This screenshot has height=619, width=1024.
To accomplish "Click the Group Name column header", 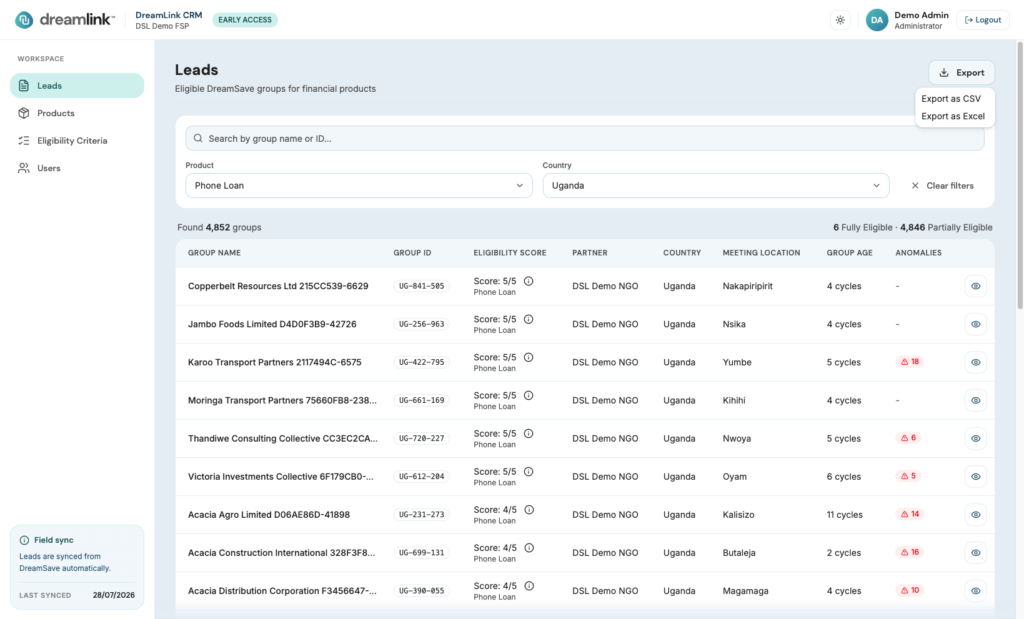I will click(x=214, y=253).
